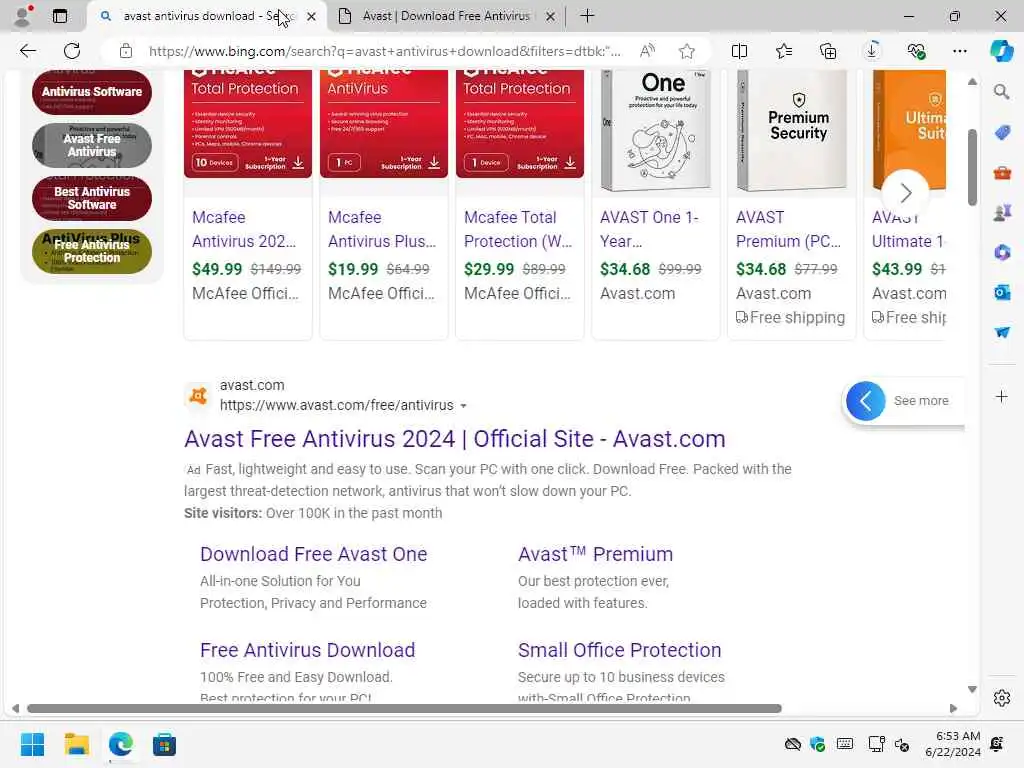Click the browser Back arrow
1024x768 pixels.
tap(27, 51)
